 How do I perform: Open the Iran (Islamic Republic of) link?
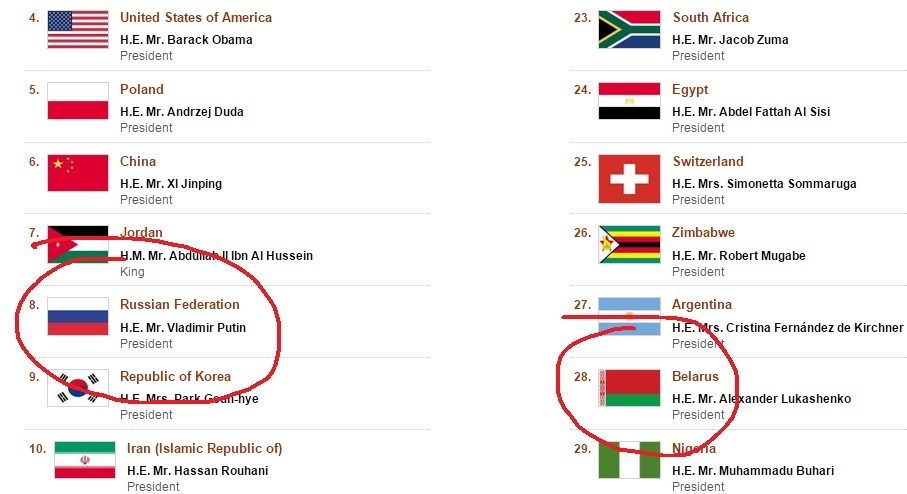pyautogui.click(x=204, y=448)
